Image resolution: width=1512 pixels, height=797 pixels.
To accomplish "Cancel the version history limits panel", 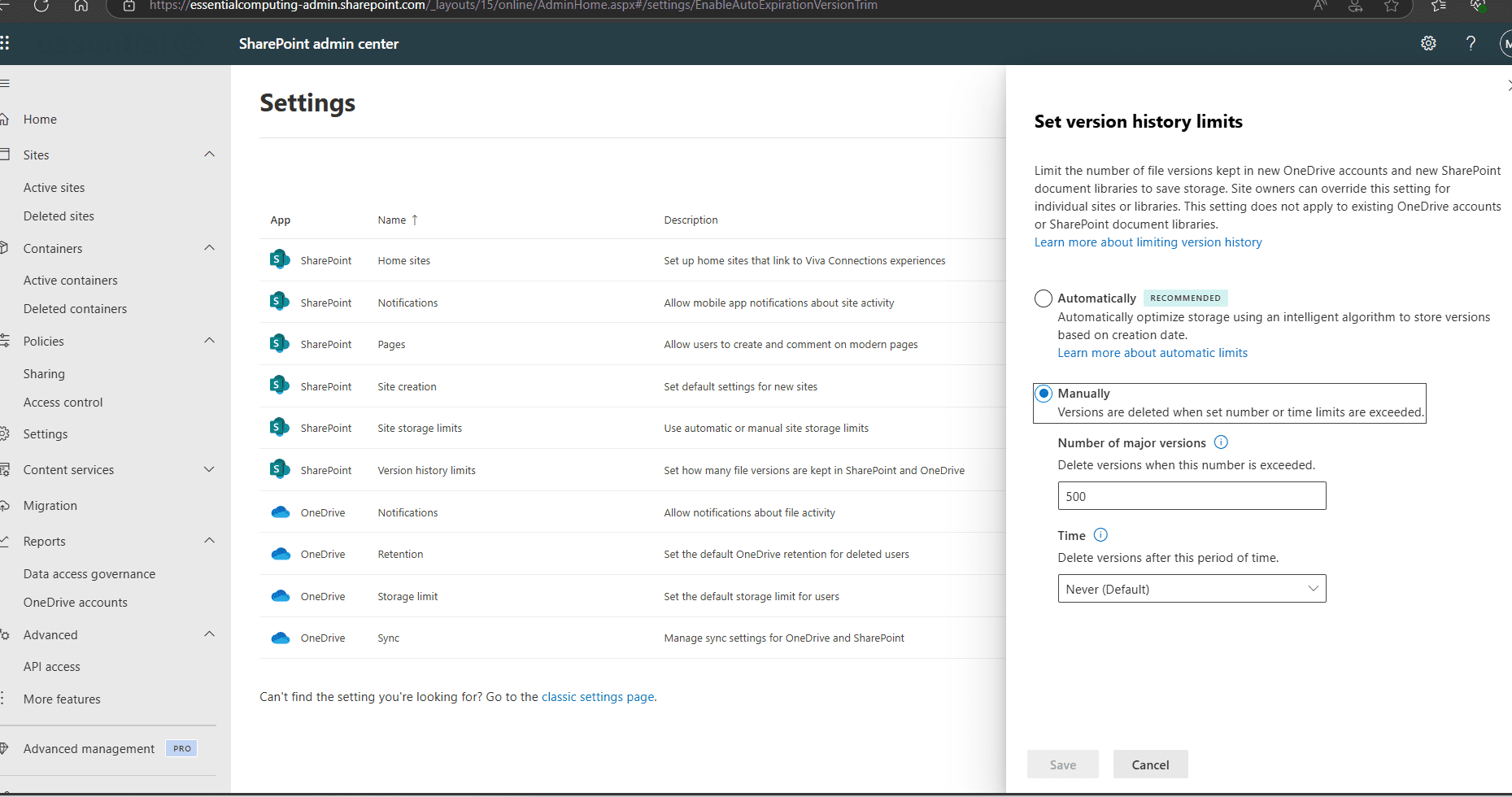I will point(1149,764).
